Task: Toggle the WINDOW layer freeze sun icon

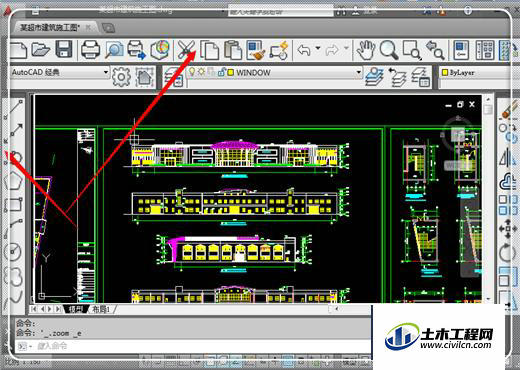Action: (x=201, y=72)
